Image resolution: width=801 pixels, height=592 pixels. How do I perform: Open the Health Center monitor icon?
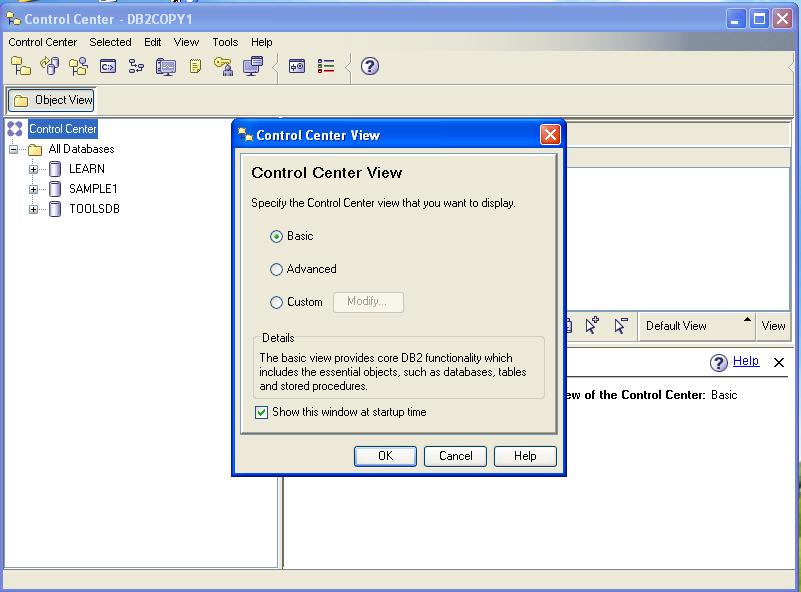tap(166, 66)
